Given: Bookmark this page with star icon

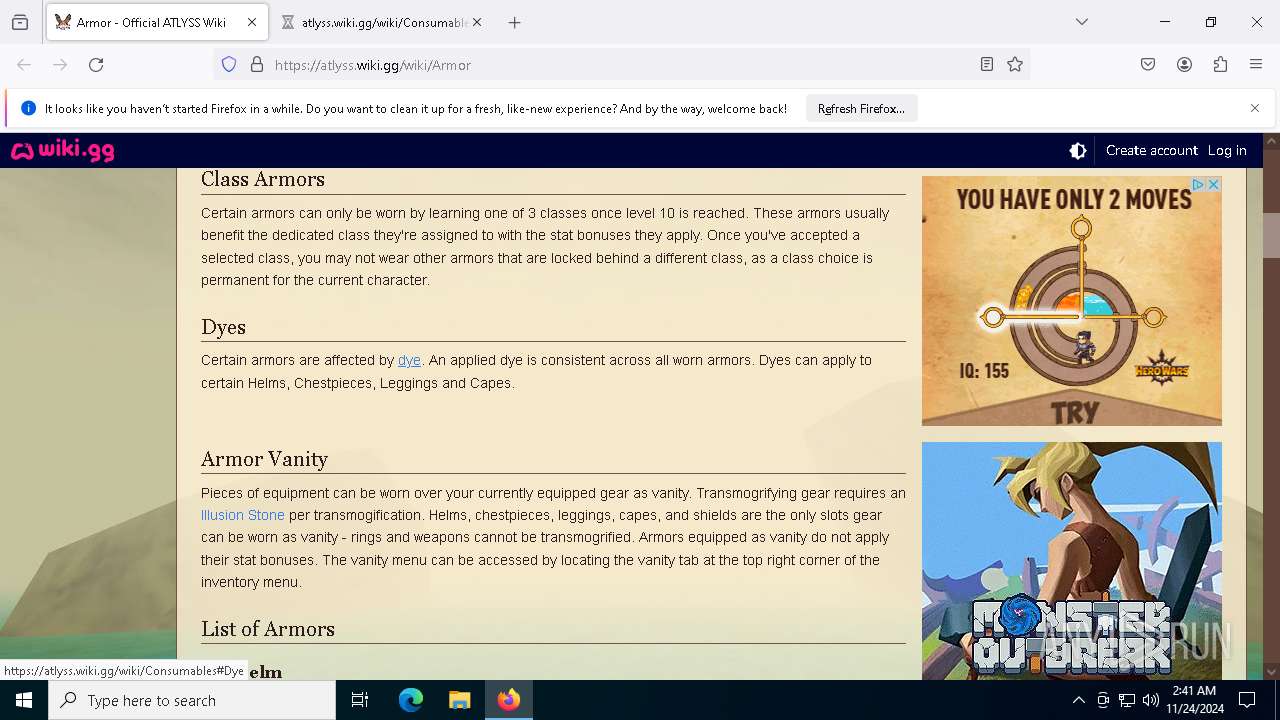Looking at the screenshot, I should pyautogui.click(x=1015, y=65).
